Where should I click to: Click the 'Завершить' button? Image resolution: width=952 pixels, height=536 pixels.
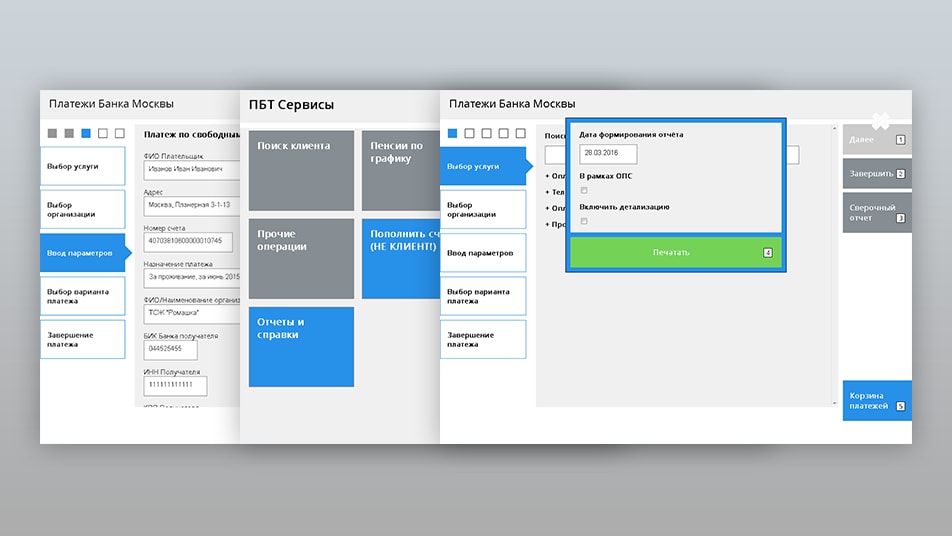point(877,174)
